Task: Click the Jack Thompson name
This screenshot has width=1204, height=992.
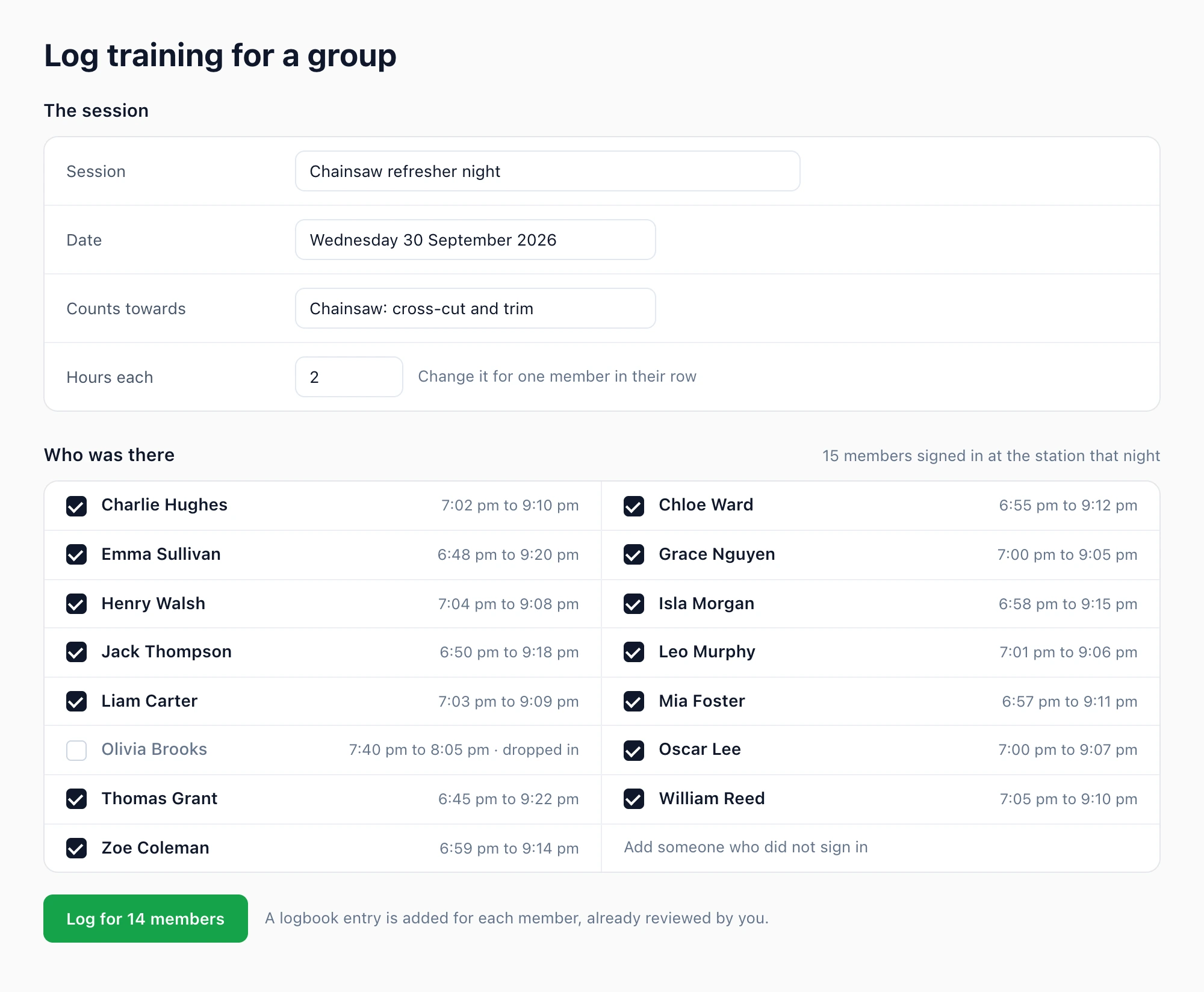Action: (167, 651)
